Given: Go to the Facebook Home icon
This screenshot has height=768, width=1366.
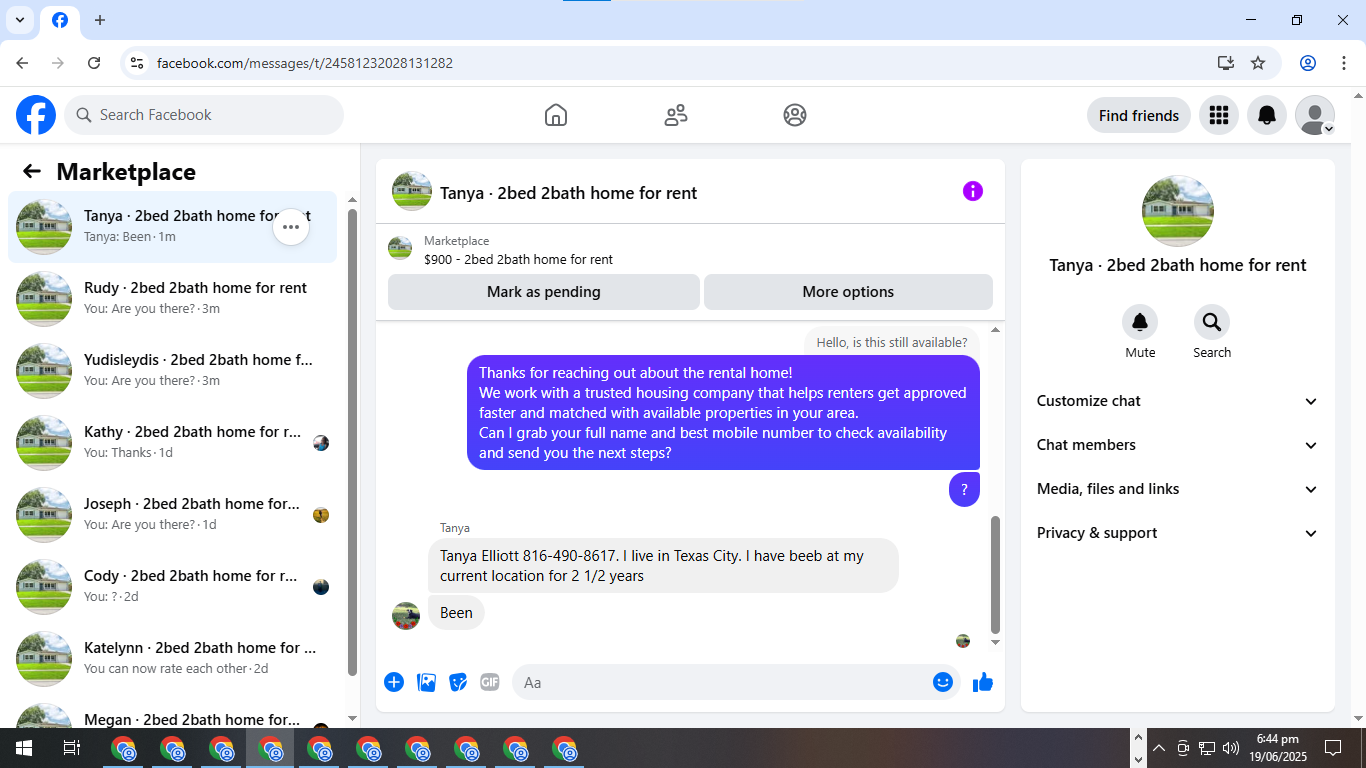Looking at the screenshot, I should pyautogui.click(x=556, y=115).
